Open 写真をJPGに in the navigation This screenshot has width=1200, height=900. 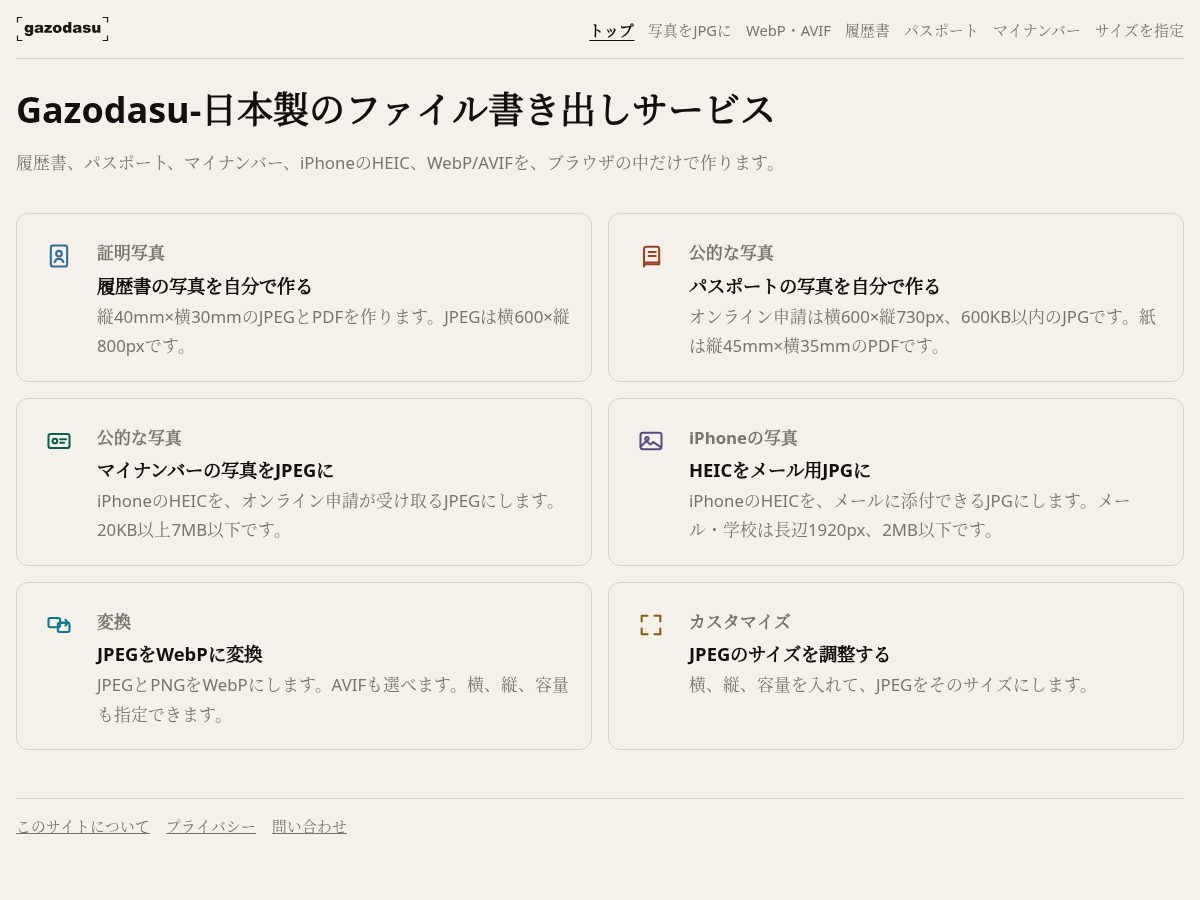(x=690, y=31)
